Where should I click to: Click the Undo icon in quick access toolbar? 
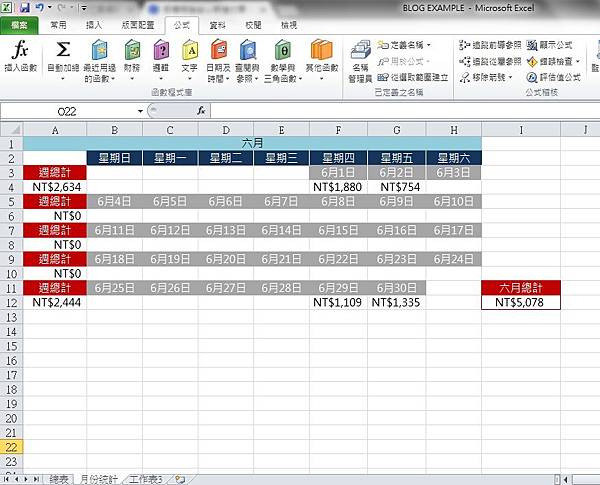[39, 7]
